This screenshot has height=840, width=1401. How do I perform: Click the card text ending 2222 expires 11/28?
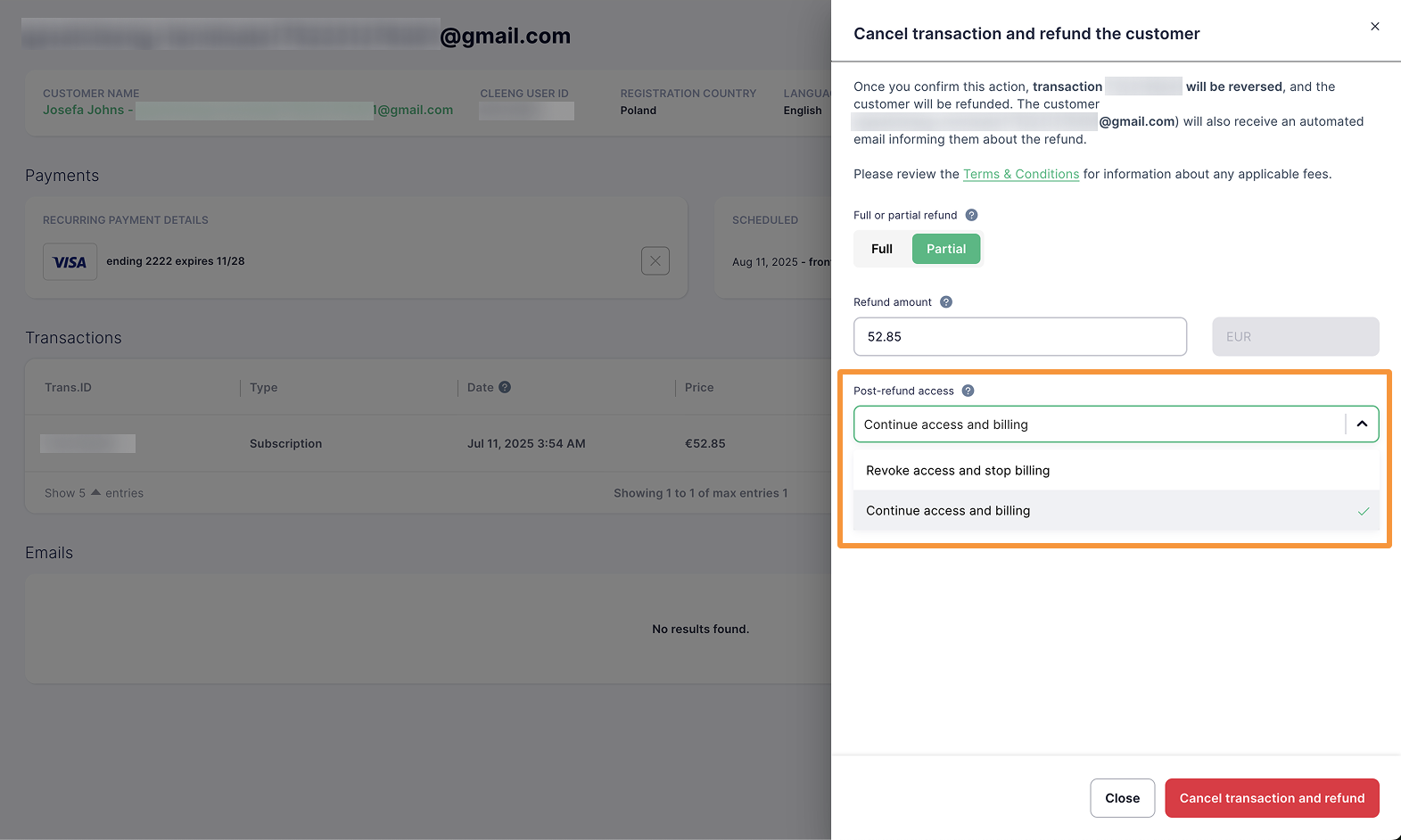click(175, 261)
